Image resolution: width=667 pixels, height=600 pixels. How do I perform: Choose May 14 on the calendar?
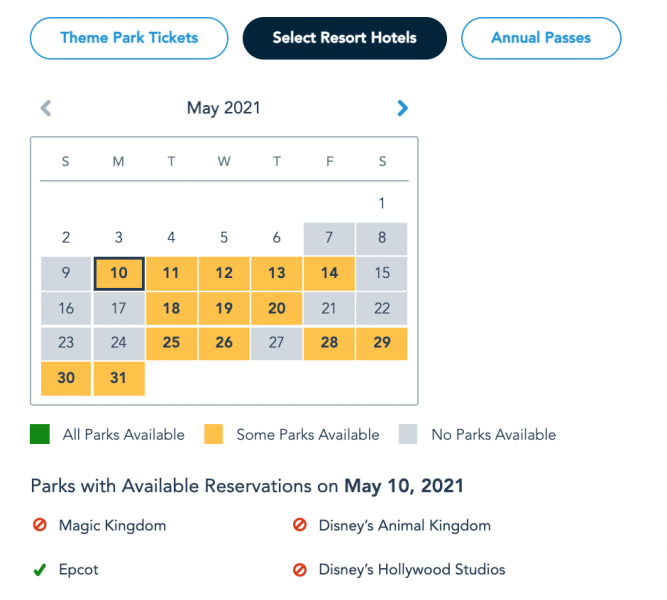pos(329,273)
